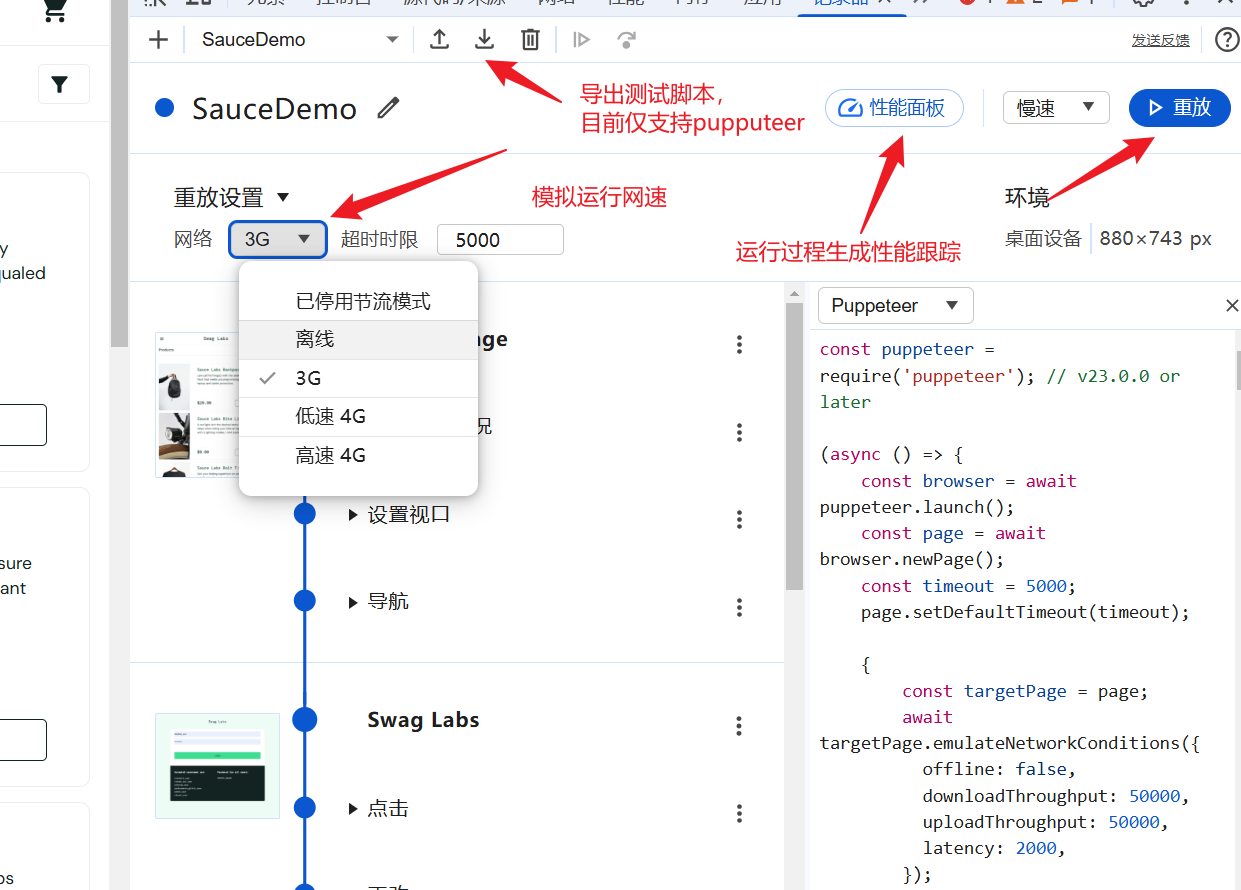1241x890 pixels.
Task: Click the 超时时限 label text
Action: point(379,239)
